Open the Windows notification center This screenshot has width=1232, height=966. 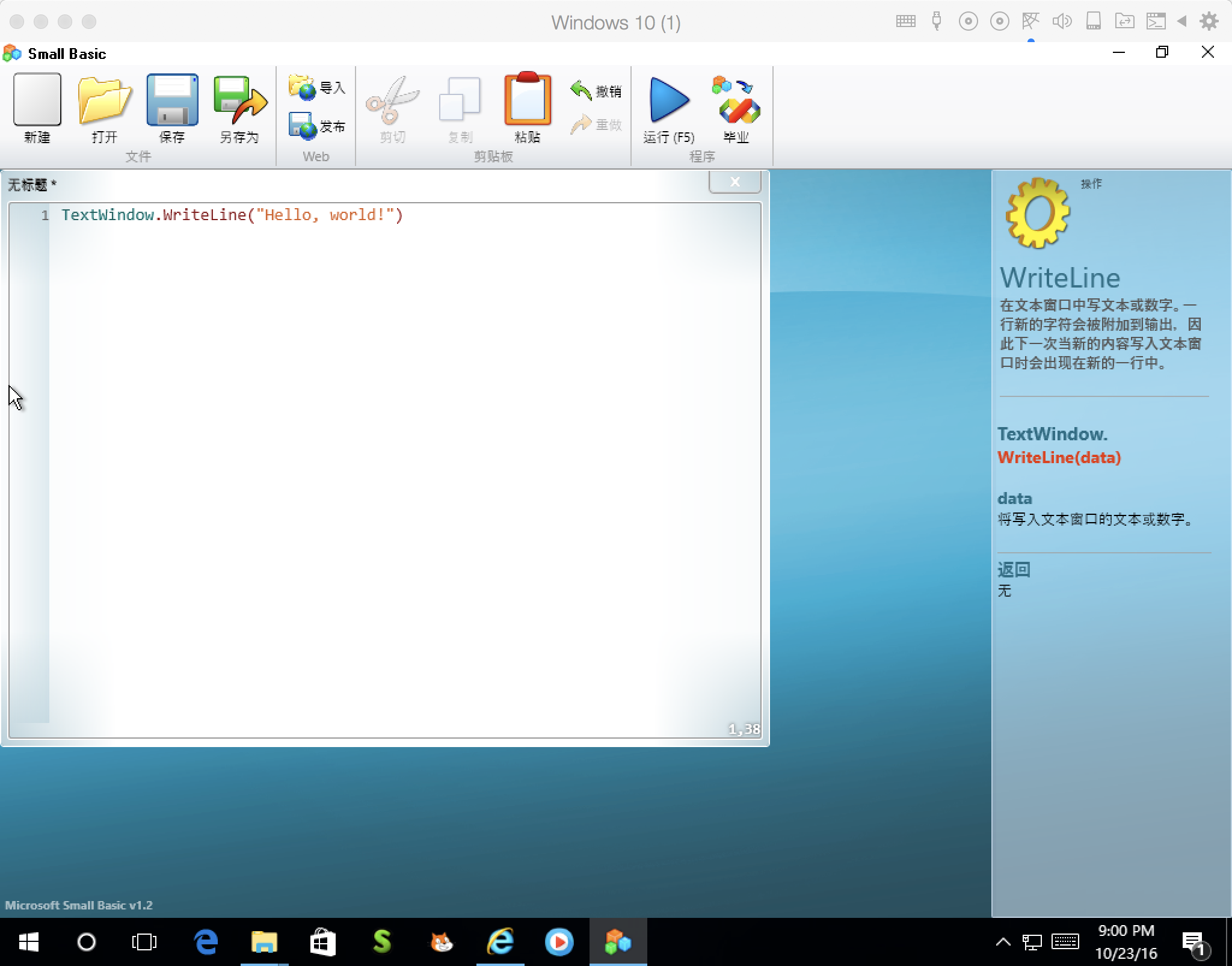1193,942
